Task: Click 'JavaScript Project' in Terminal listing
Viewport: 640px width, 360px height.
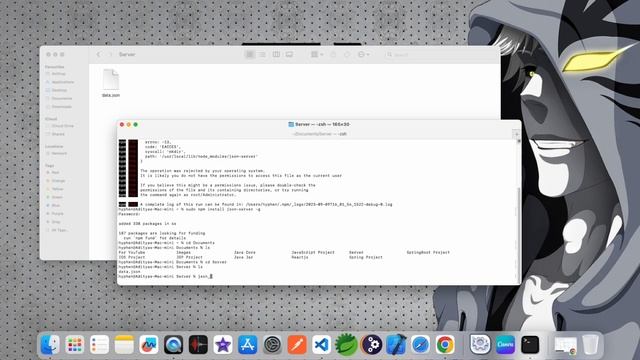Action: click(x=313, y=252)
